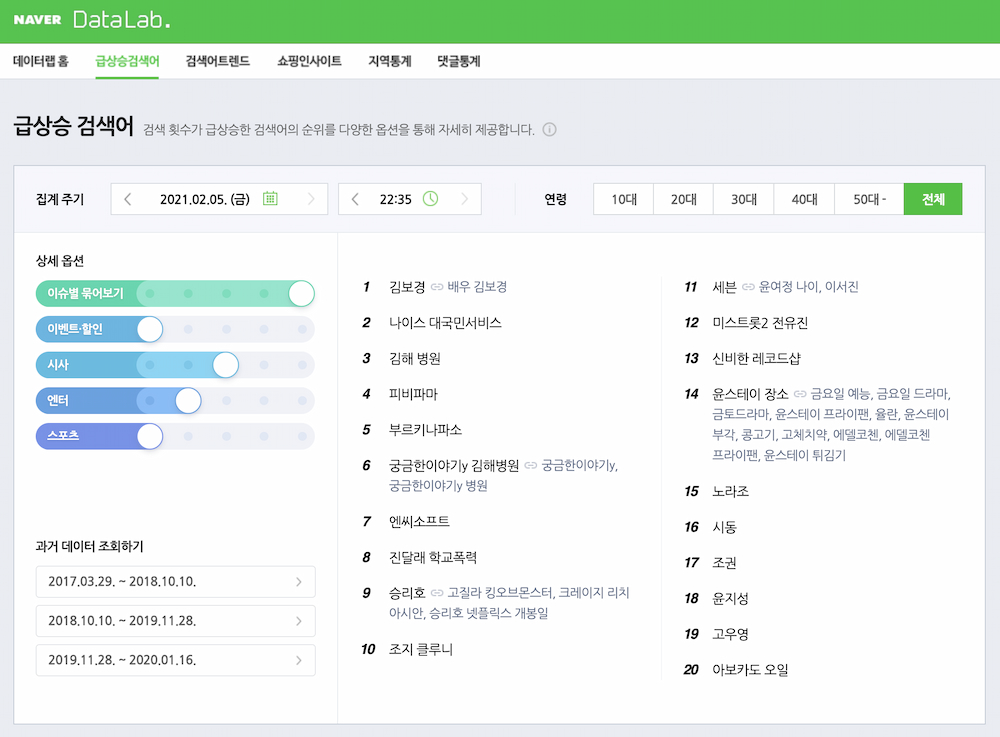
Task: Open the 댓글통계 tab
Action: pyautogui.click(x=459, y=61)
